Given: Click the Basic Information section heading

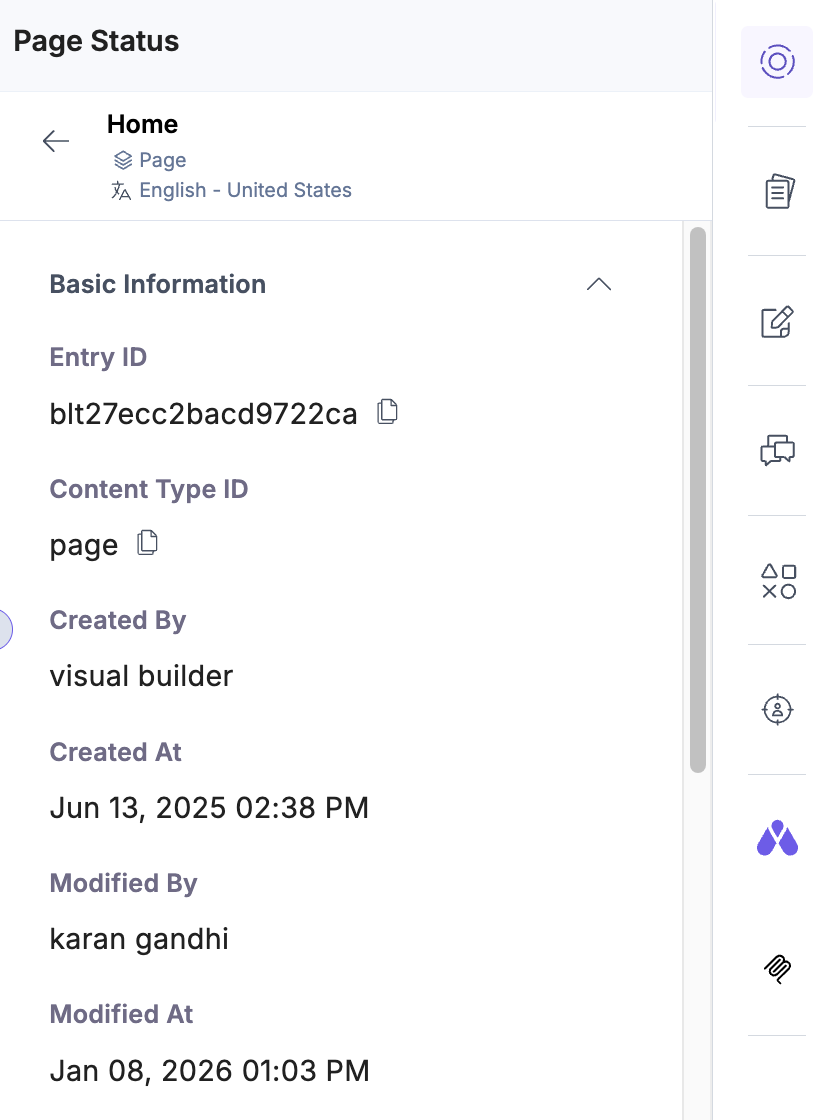Looking at the screenshot, I should (x=158, y=284).
